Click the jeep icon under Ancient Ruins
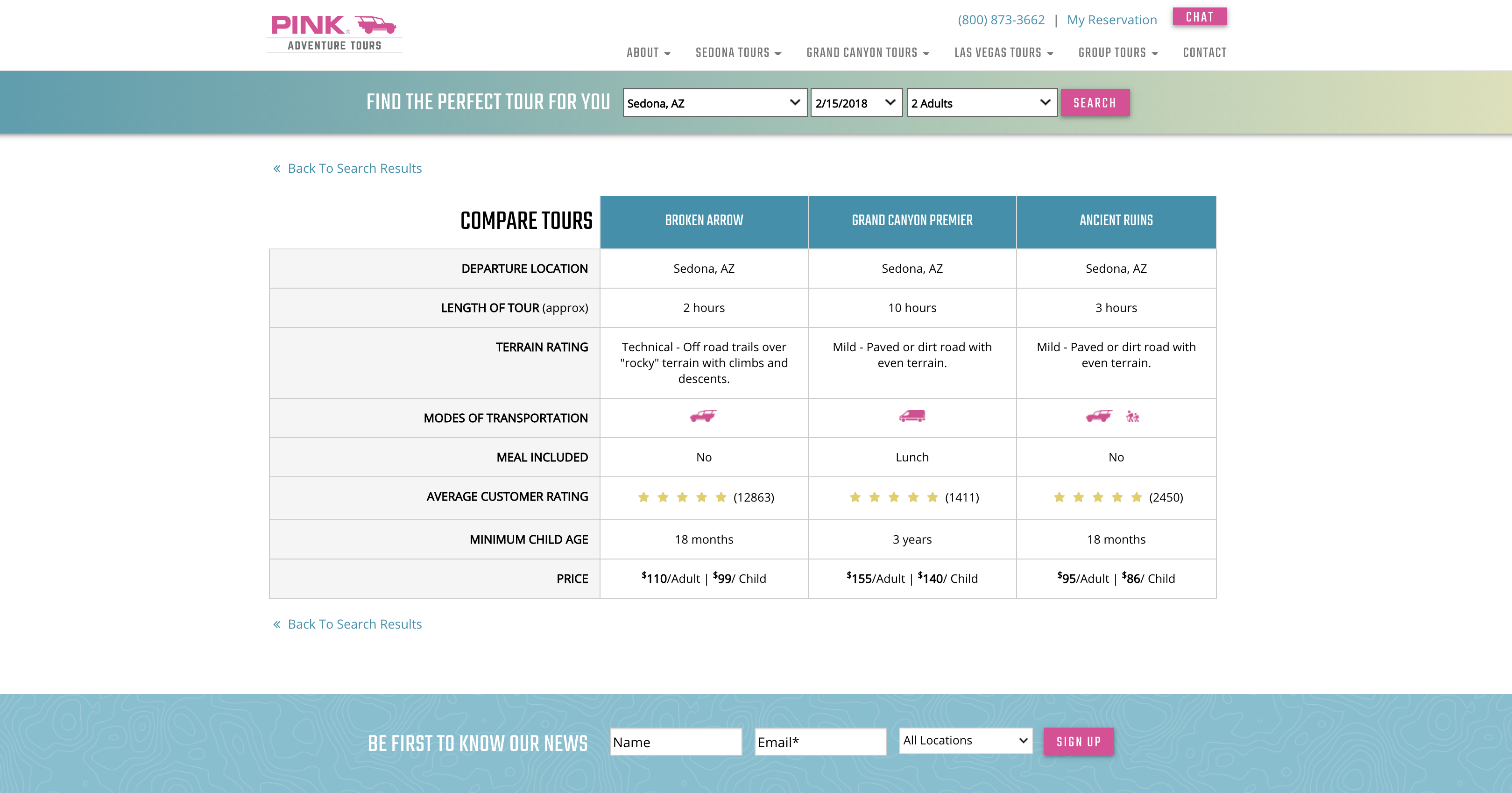 click(x=1098, y=416)
